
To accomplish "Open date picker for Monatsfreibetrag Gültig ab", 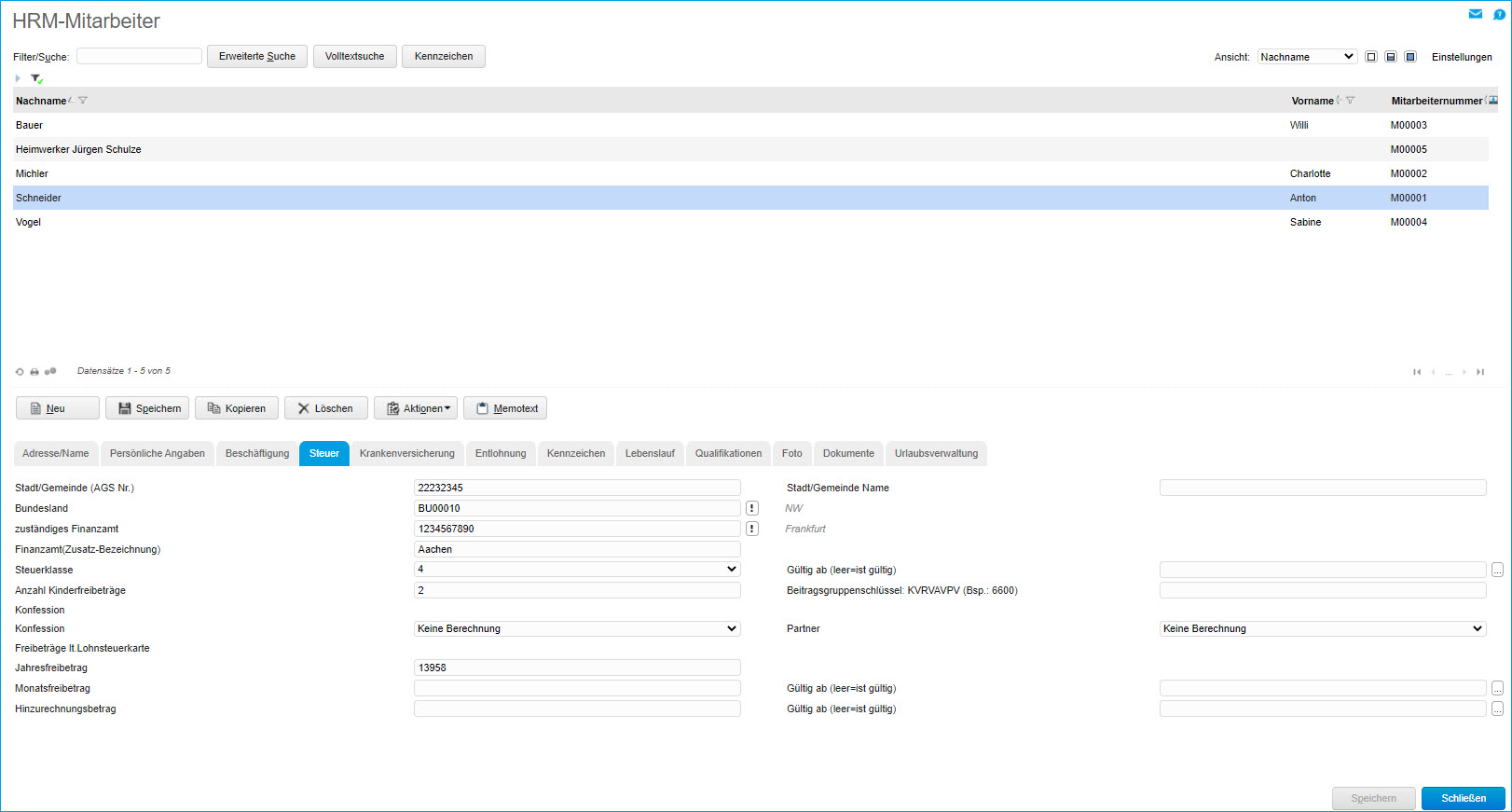I will point(1497,688).
